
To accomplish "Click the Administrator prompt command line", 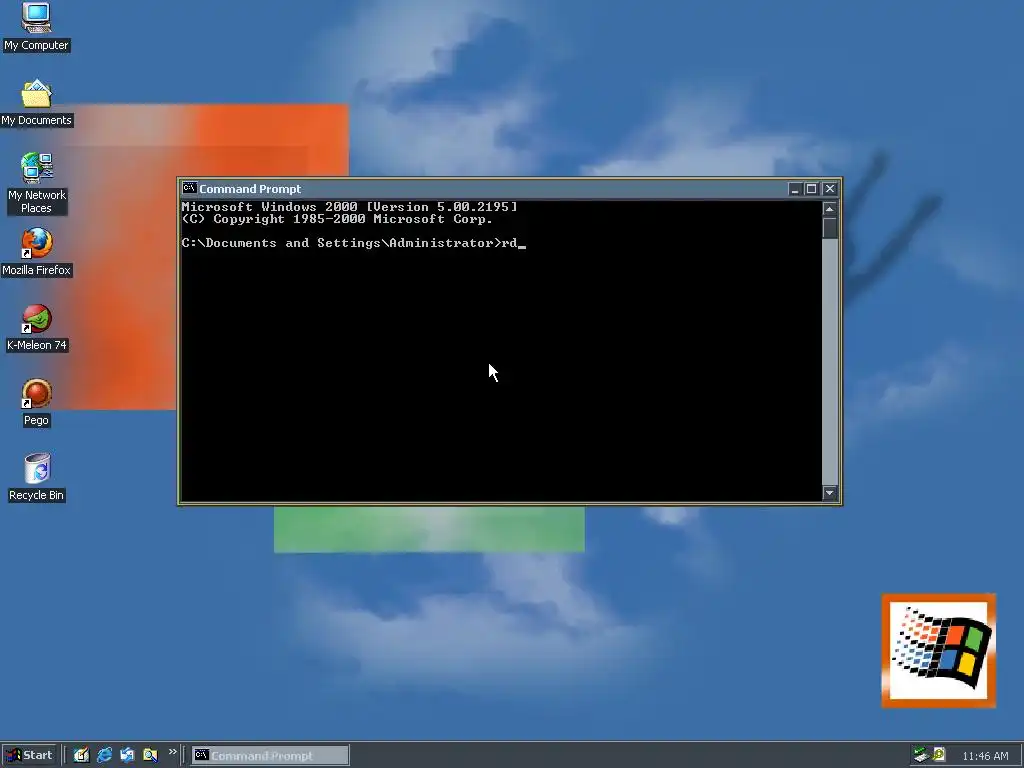I will [353, 243].
